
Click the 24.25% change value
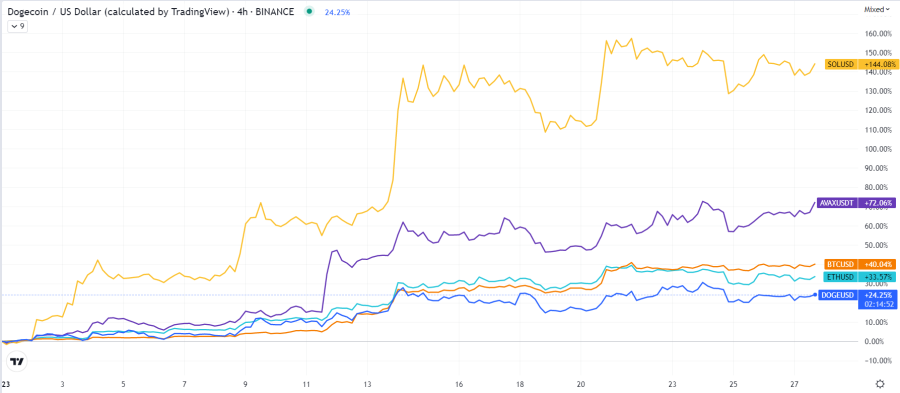click(338, 10)
